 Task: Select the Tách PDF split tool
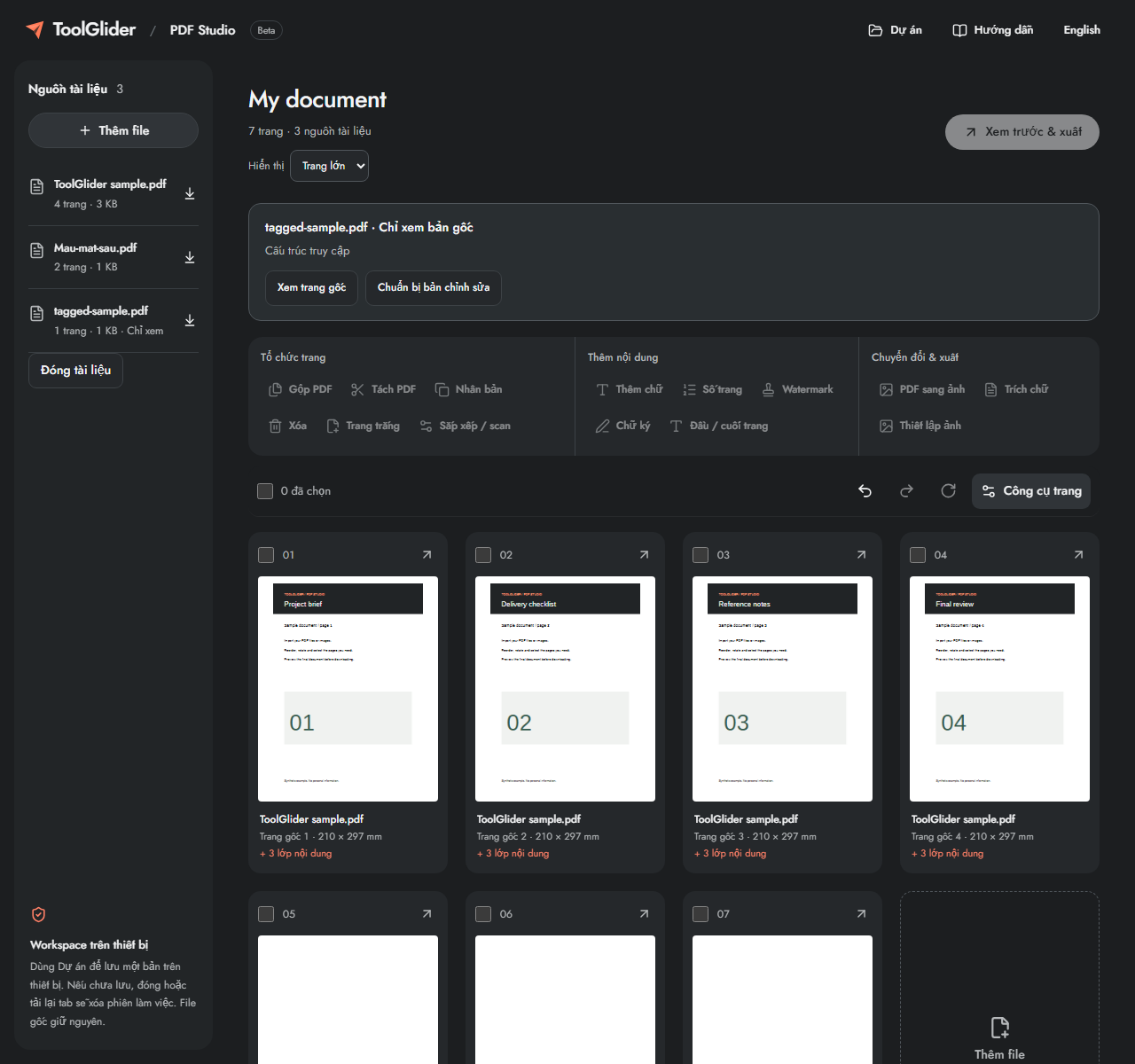tap(383, 389)
